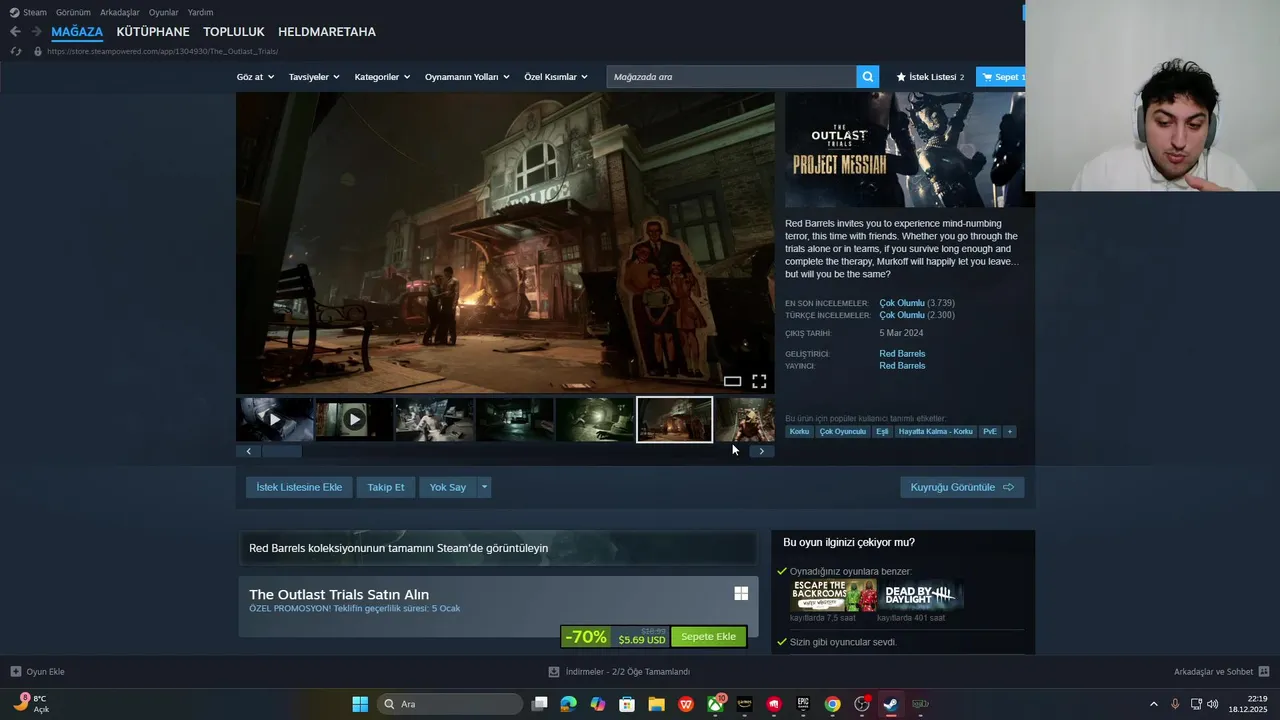
Task: Click the Yok Say button
Action: pyautogui.click(x=448, y=487)
